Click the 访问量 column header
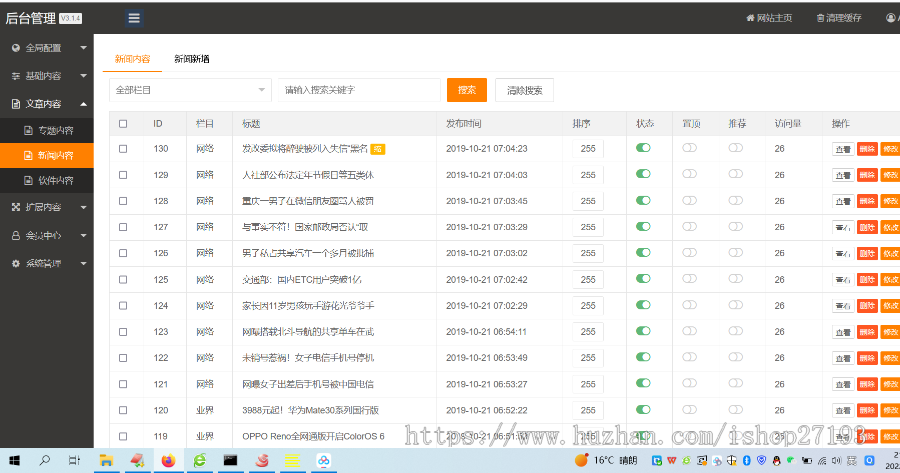Screen dimensions: 900x473 click(788, 124)
